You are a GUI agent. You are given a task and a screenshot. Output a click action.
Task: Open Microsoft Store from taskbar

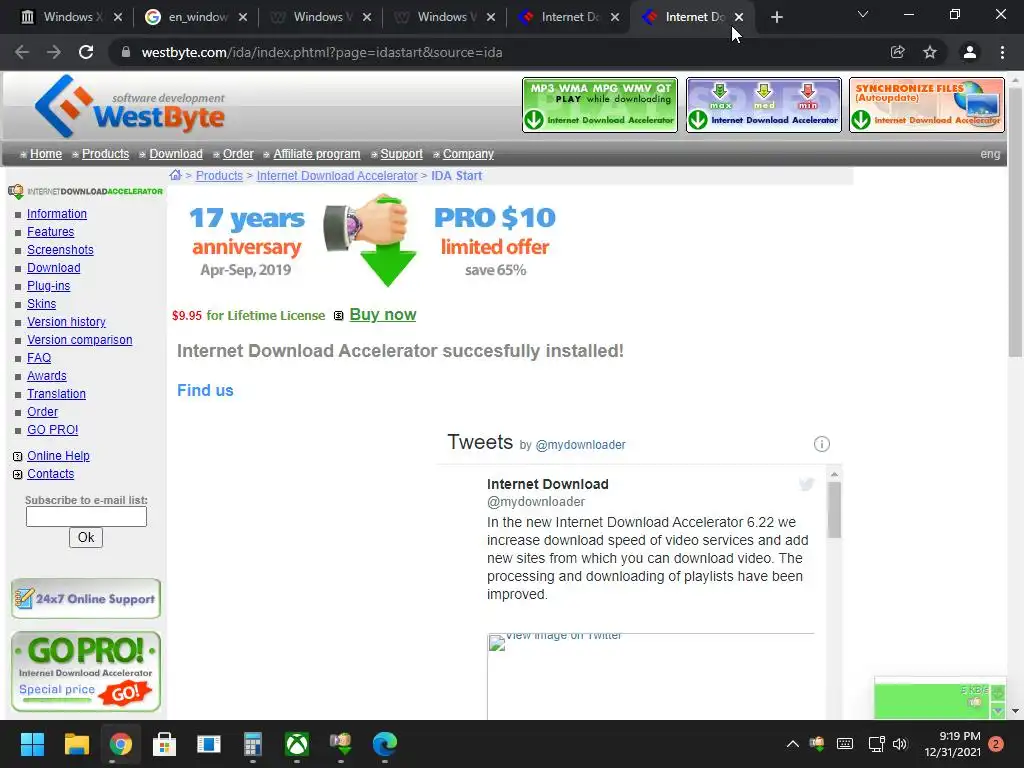click(165, 744)
